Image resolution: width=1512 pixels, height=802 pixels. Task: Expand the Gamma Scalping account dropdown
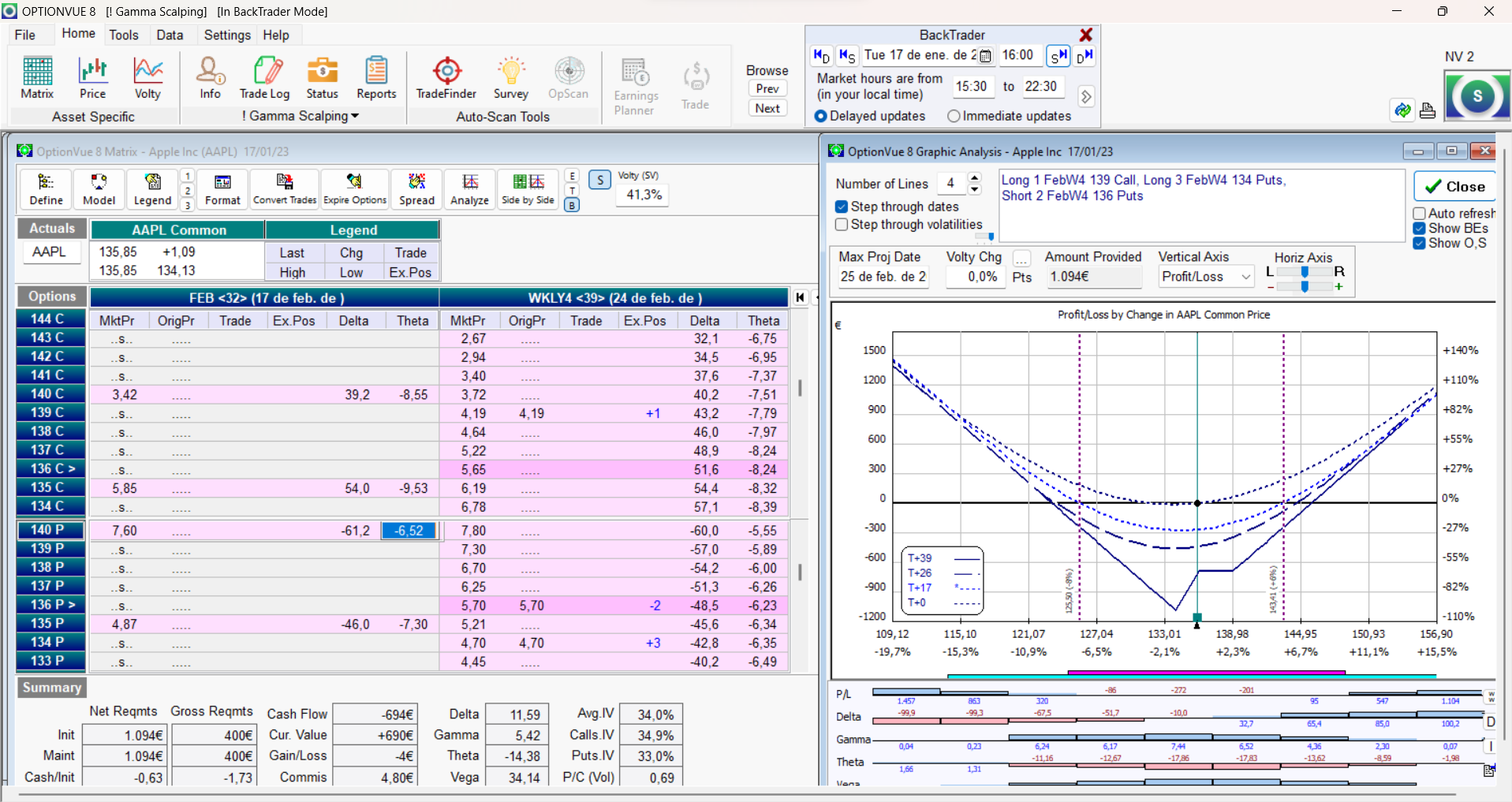355,116
